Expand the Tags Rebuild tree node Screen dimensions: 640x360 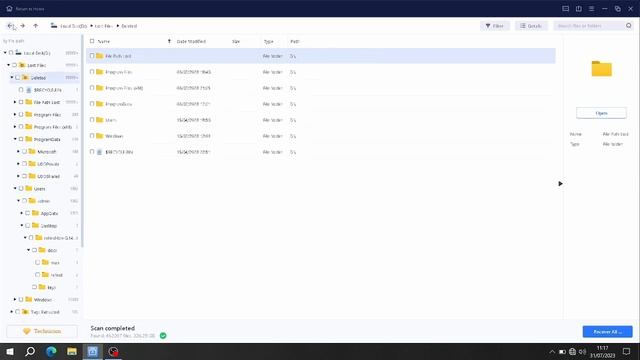point(12,311)
